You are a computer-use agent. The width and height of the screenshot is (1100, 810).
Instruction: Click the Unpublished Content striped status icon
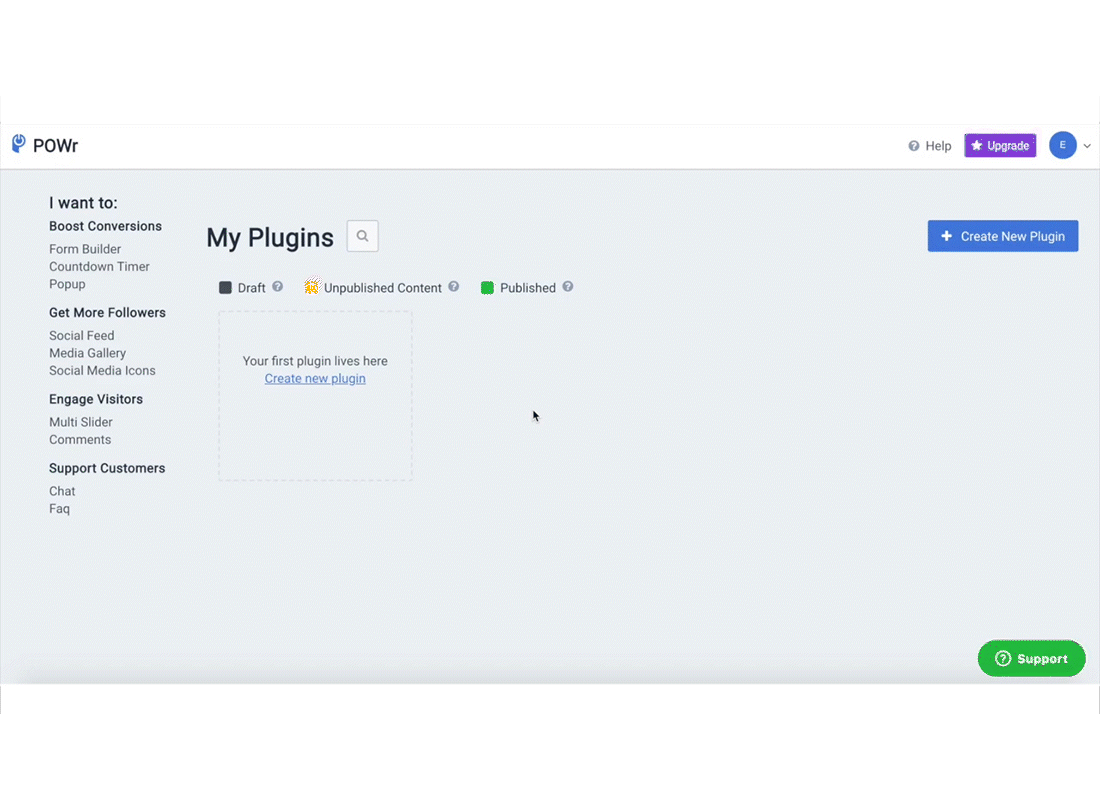[x=312, y=287]
